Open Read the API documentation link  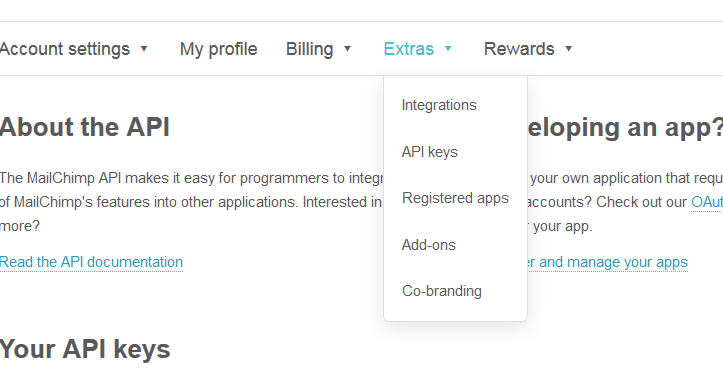pyautogui.click(x=91, y=262)
